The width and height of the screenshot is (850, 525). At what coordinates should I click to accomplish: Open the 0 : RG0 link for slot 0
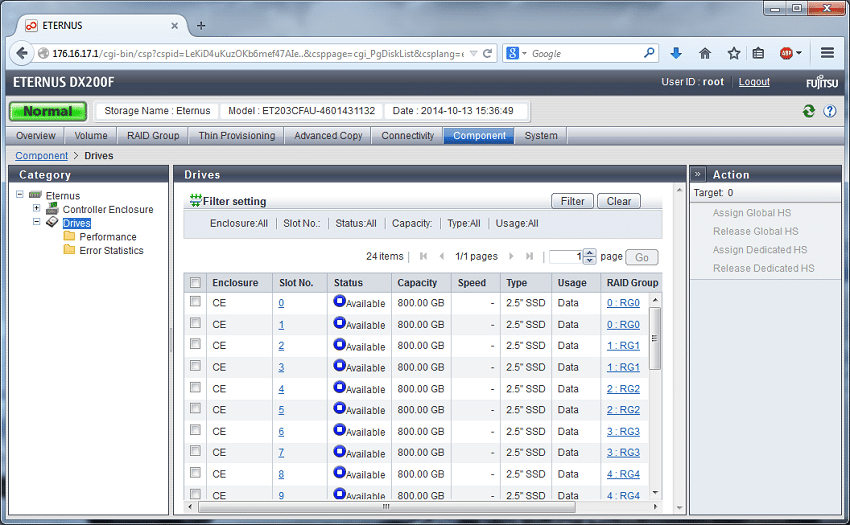[x=623, y=303]
